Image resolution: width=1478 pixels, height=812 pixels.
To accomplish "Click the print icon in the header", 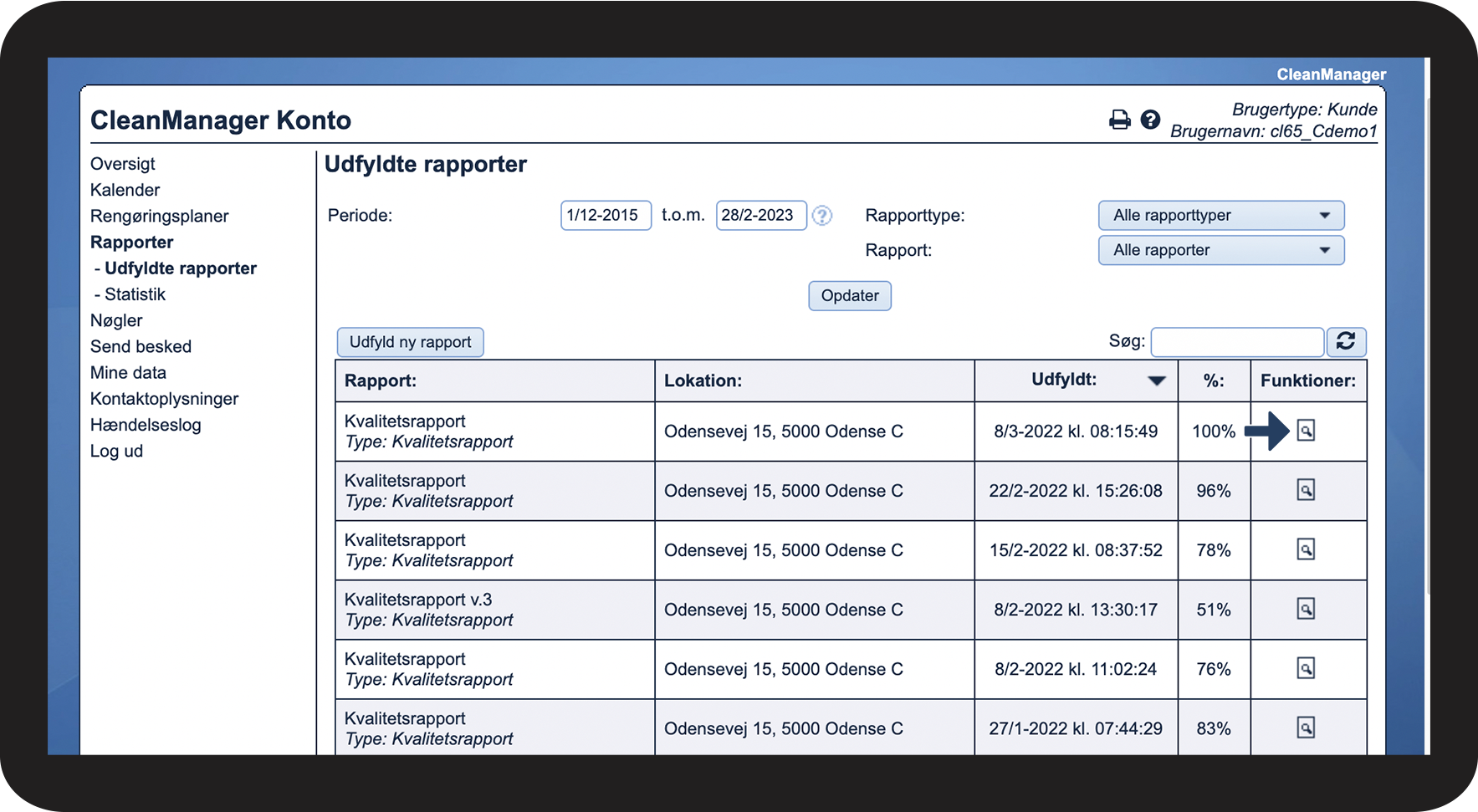I will click(x=1119, y=120).
